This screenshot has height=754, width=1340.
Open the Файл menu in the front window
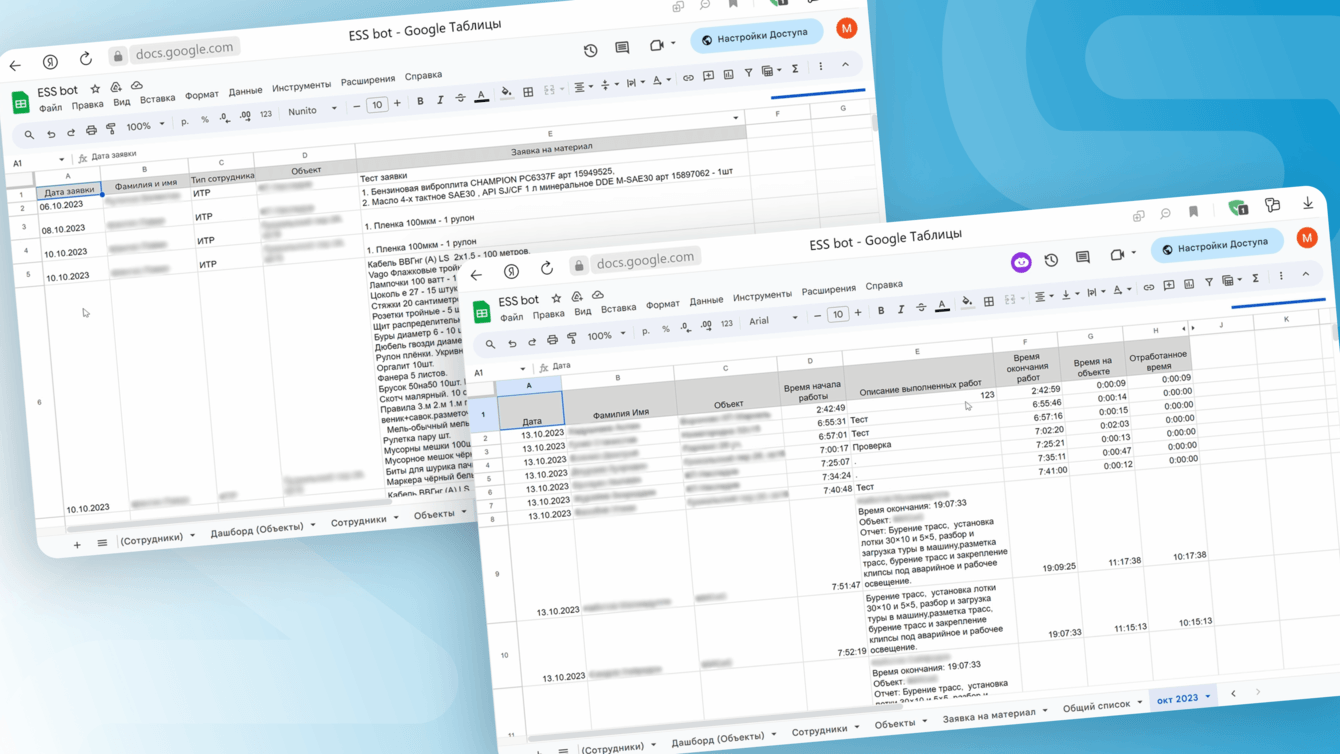pyautogui.click(x=512, y=318)
